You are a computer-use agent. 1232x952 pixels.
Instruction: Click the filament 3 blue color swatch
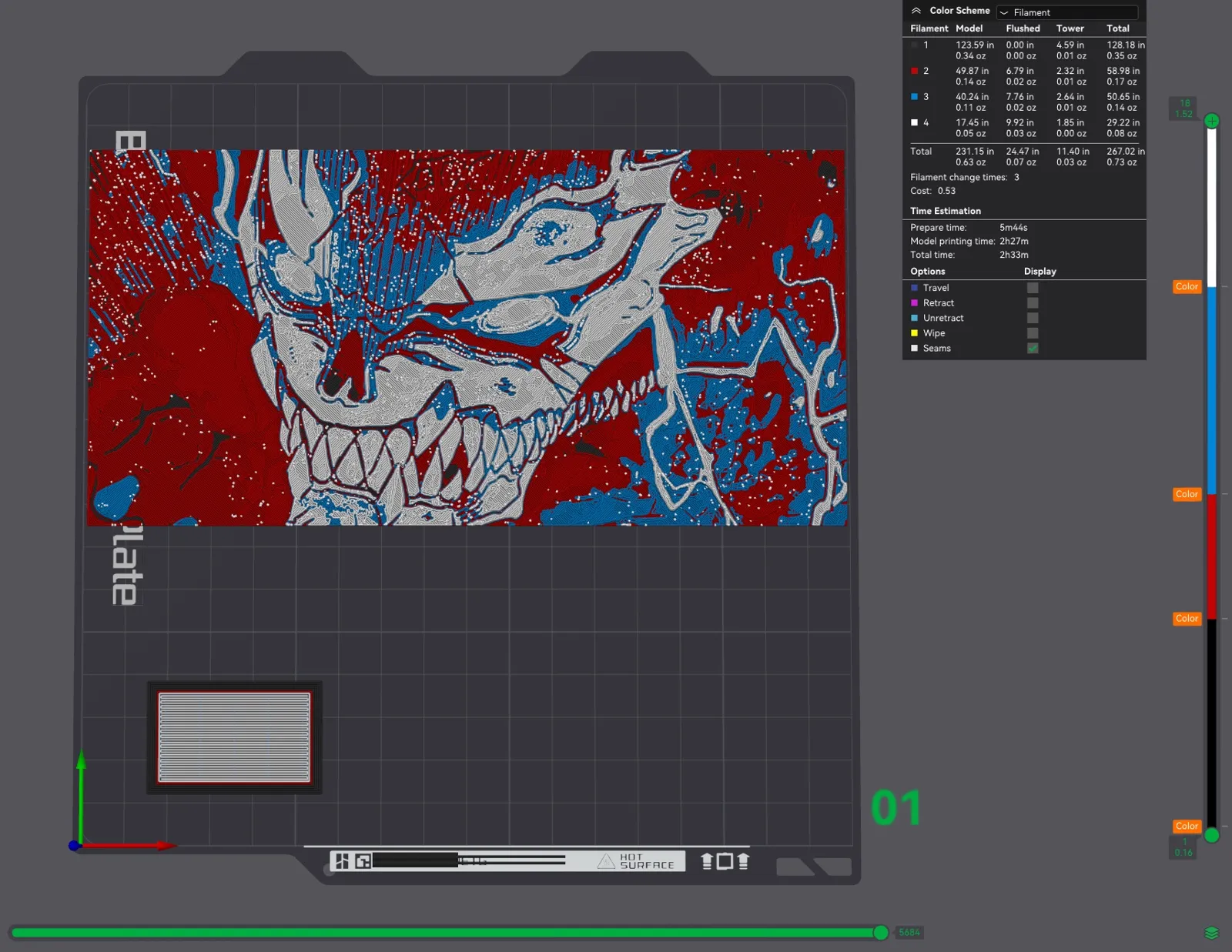point(914,97)
